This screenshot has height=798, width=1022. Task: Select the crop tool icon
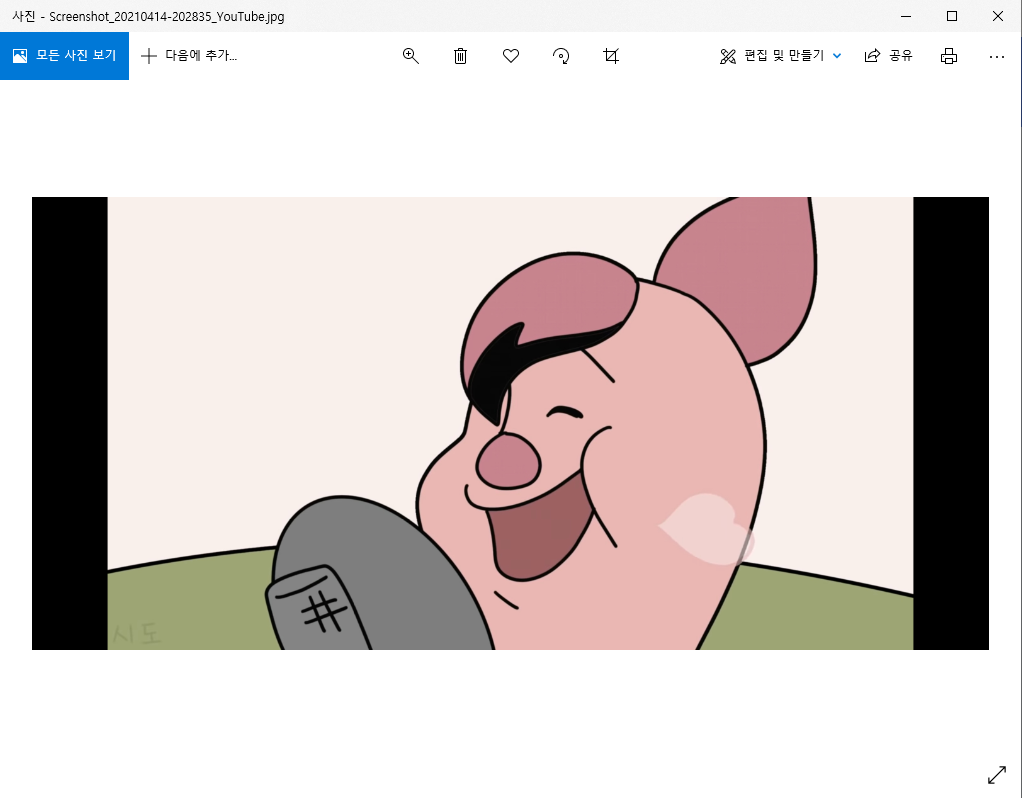[x=611, y=56]
